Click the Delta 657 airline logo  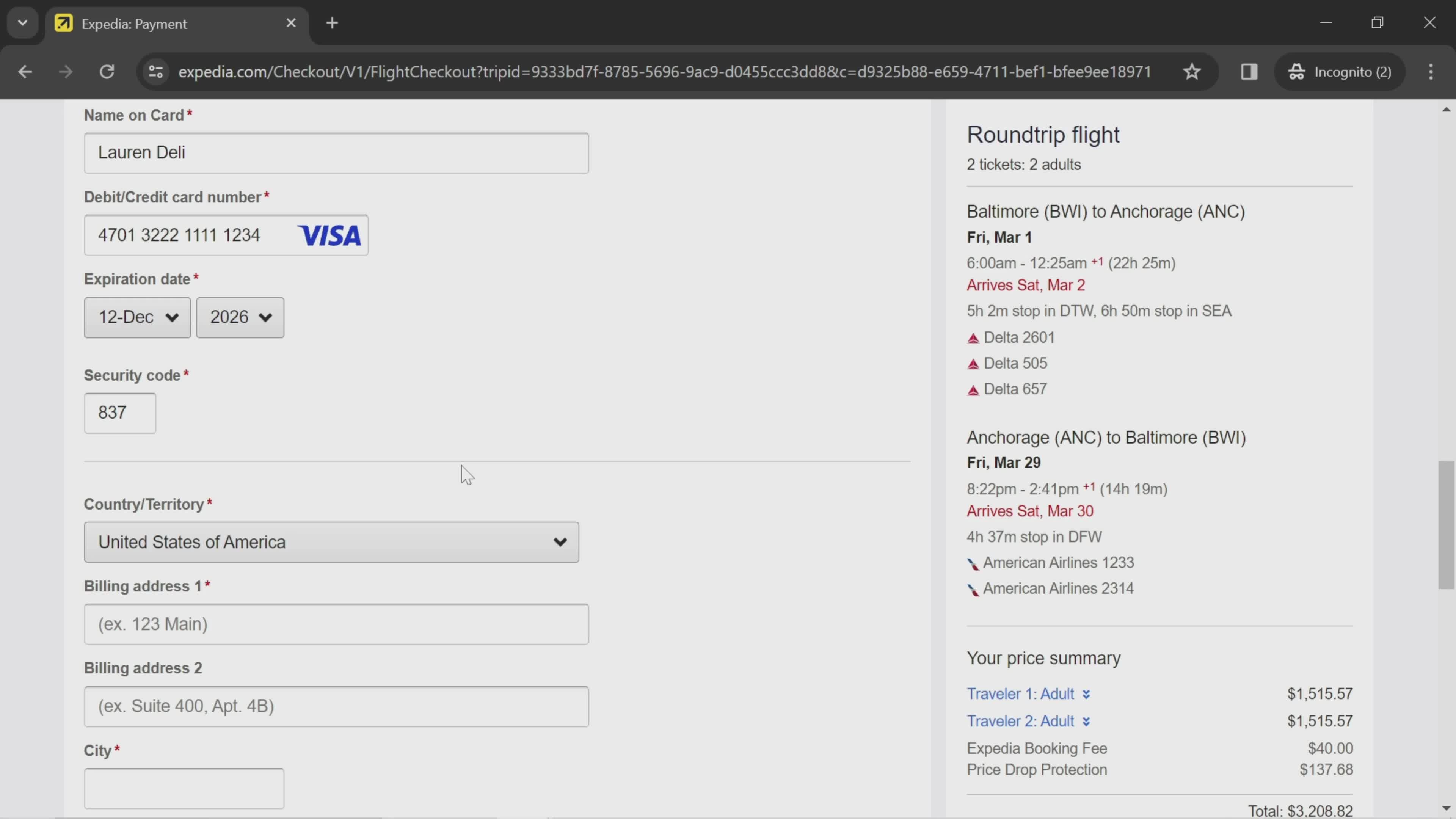pos(973,390)
